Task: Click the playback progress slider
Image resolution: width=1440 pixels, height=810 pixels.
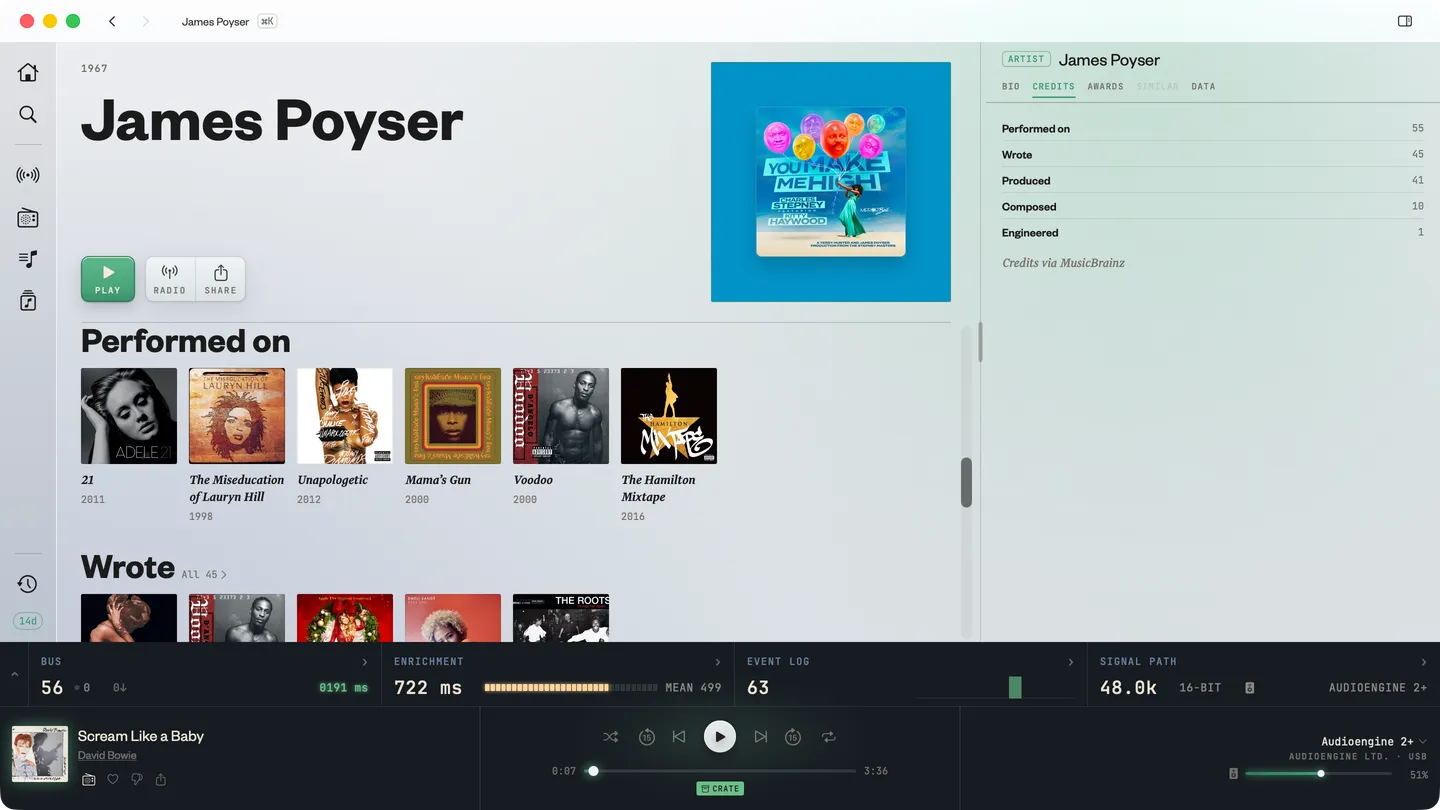Action: 719,771
